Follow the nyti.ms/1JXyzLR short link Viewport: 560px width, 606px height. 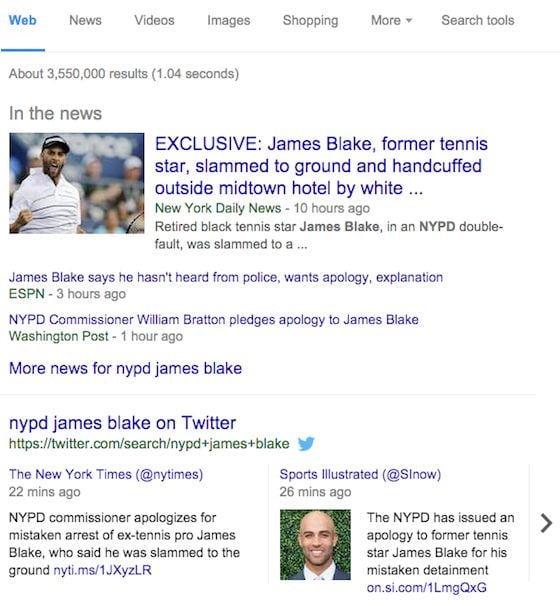pos(102,570)
